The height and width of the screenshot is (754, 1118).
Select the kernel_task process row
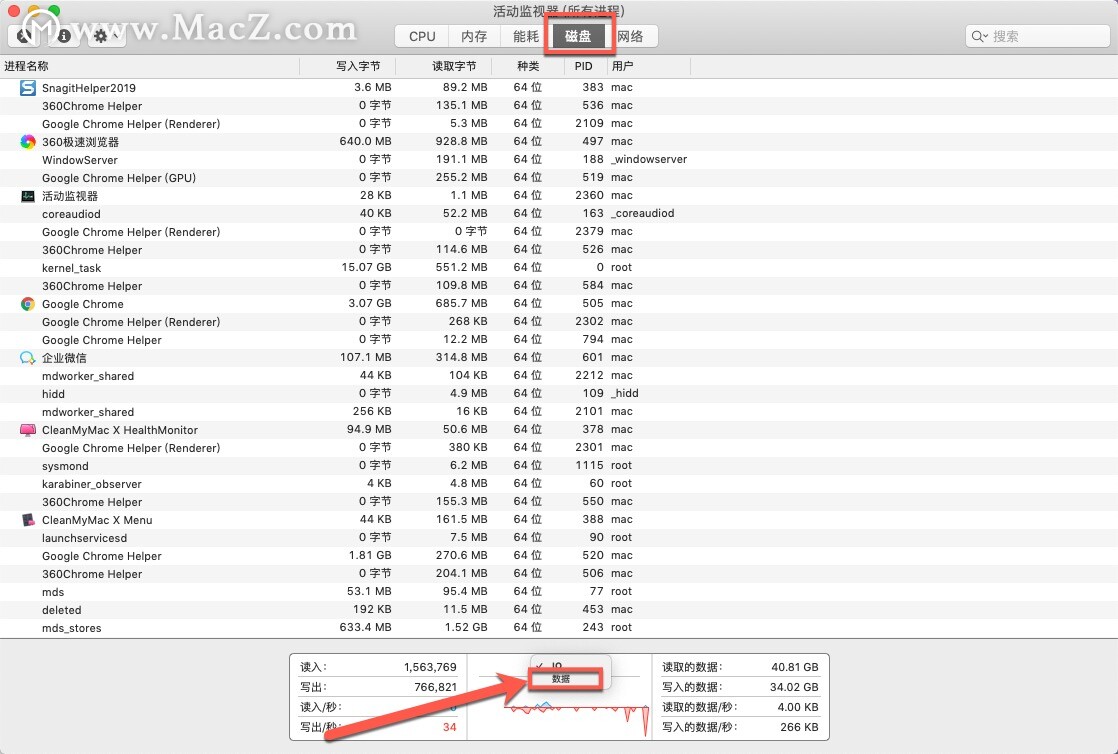pos(559,268)
